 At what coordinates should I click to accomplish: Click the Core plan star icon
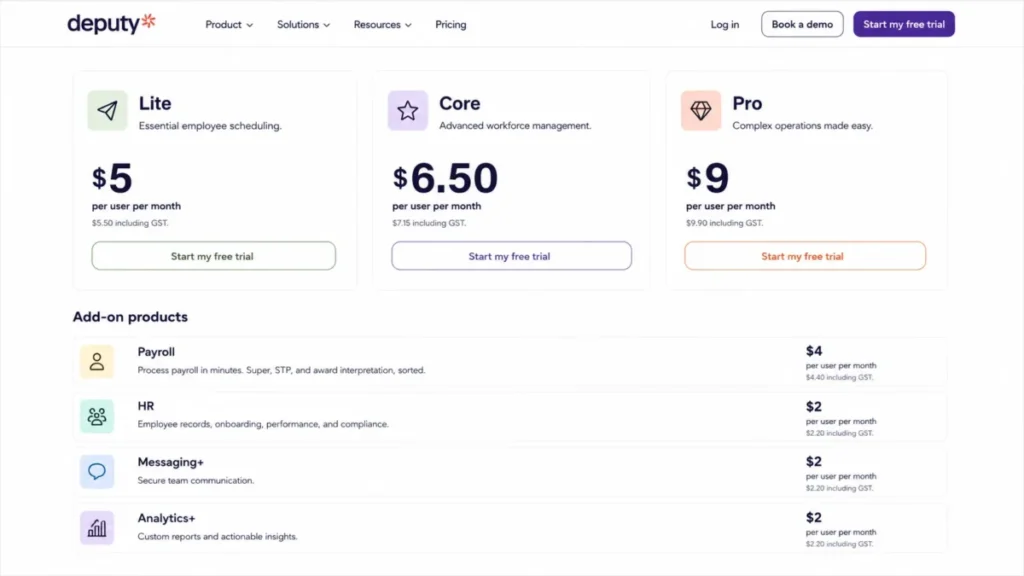[408, 110]
